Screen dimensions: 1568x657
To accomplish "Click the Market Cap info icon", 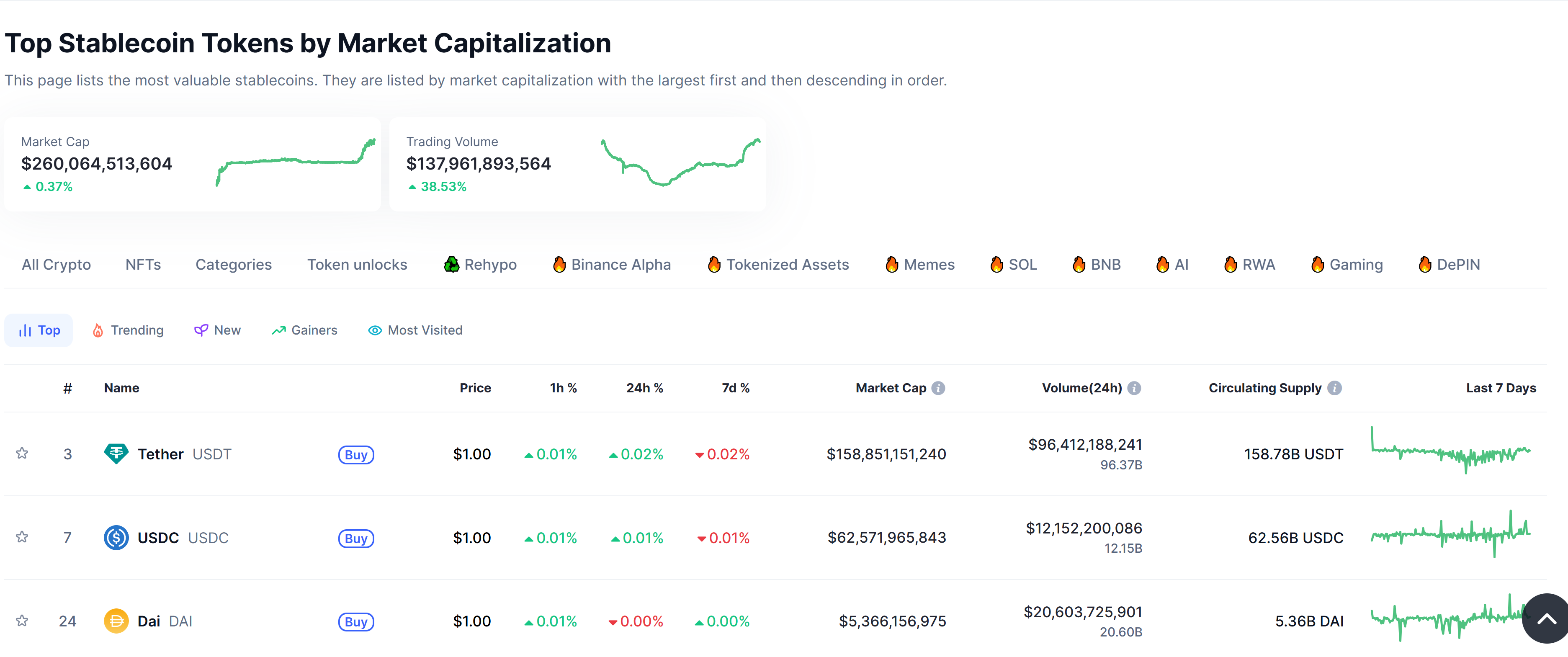I will 939,388.
